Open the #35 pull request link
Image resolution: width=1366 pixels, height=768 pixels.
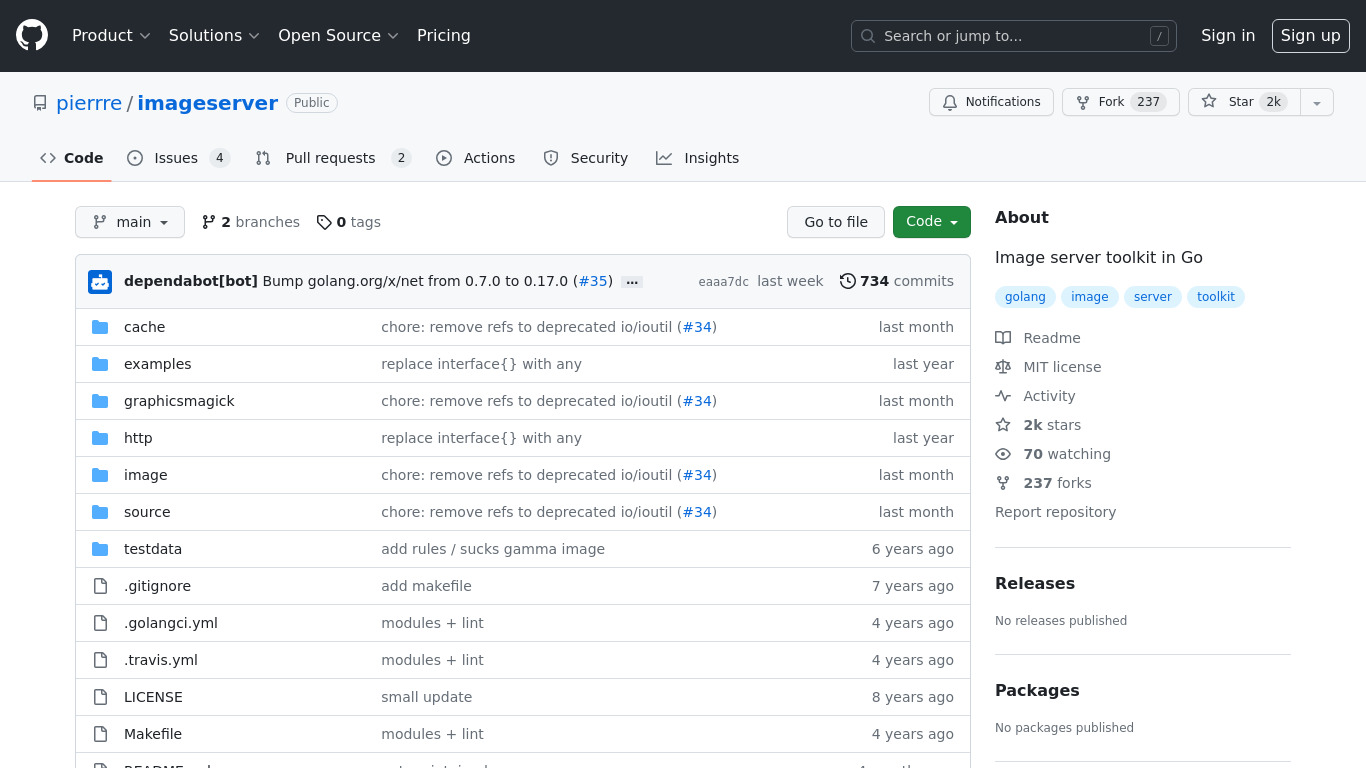click(x=593, y=282)
